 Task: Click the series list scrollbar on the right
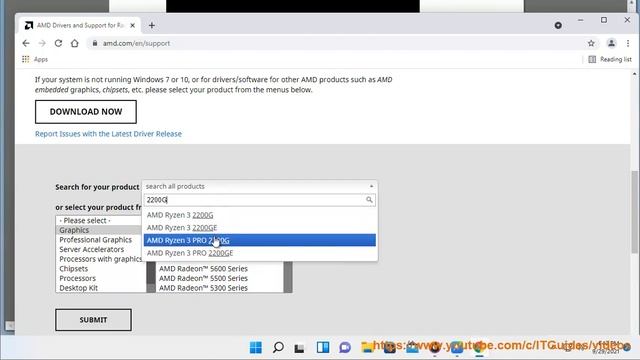tap(288, 277)
